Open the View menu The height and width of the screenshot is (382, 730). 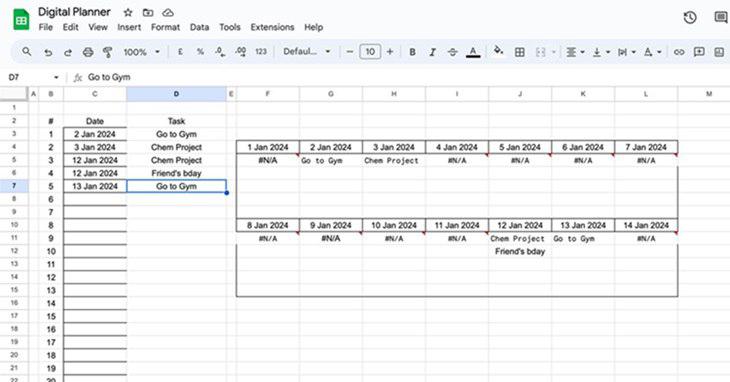(98, 27)
